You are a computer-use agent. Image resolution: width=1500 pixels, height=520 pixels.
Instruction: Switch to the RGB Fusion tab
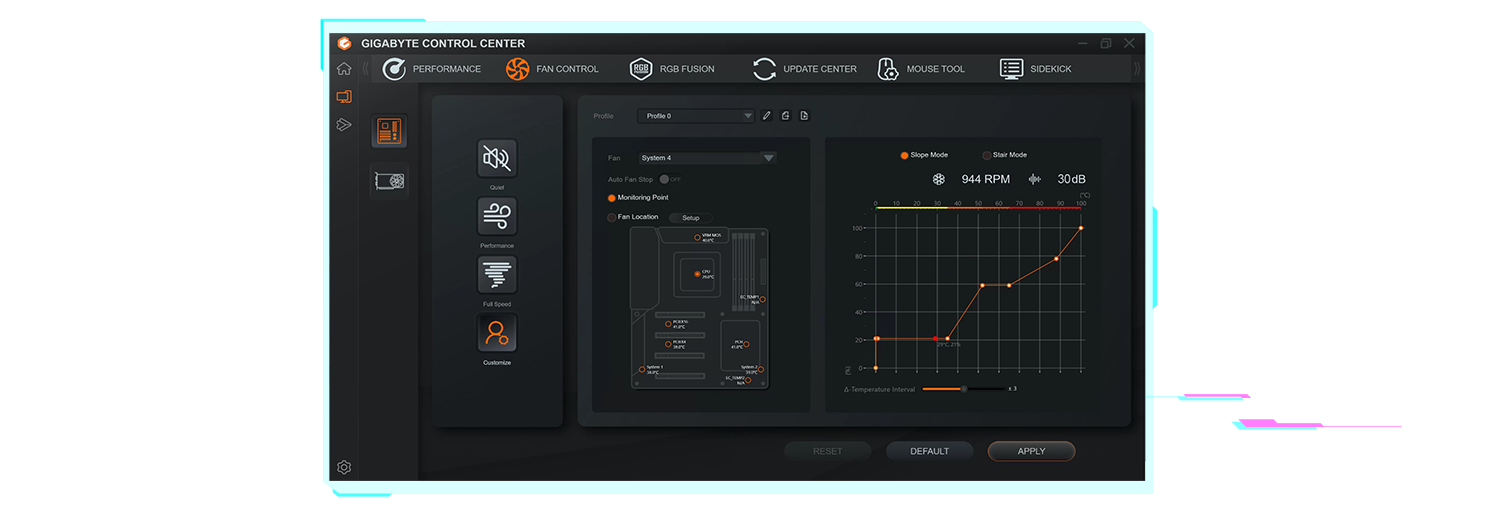tap(672, 69)
